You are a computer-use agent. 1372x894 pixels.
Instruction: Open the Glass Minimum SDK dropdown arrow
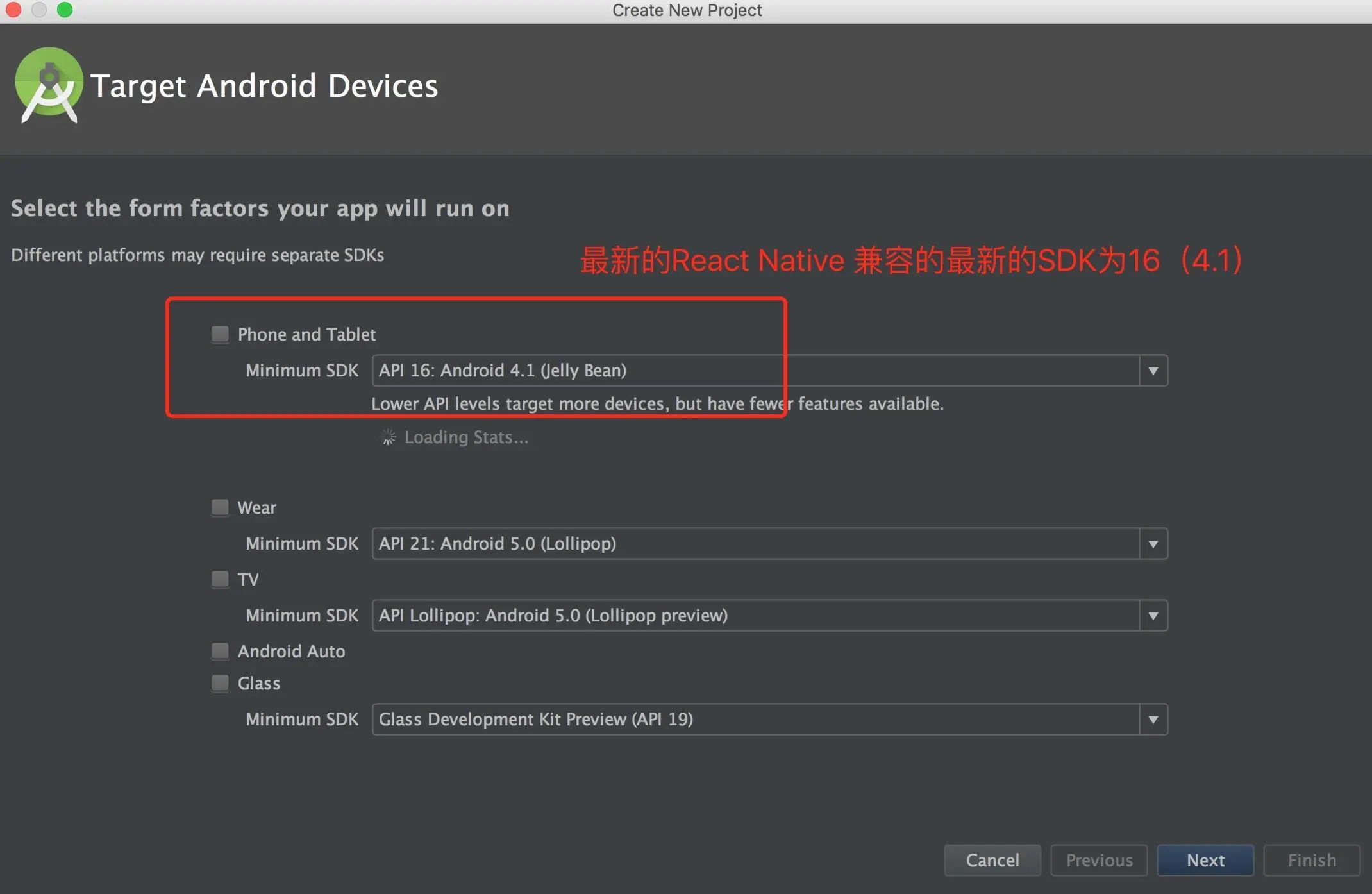click(1153, 720)
